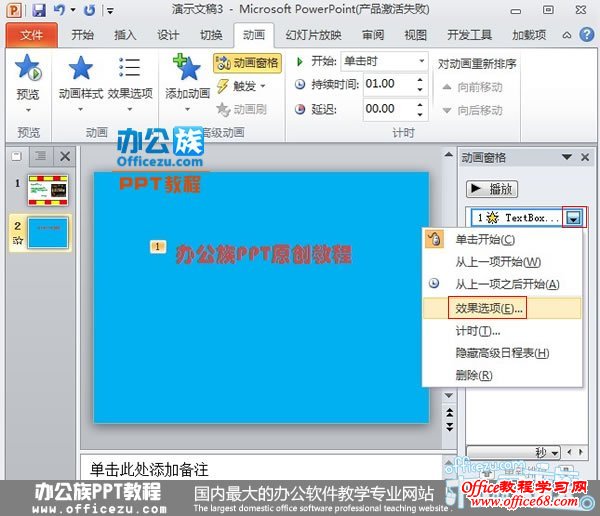Open the 秒 seconds zoom dropdown

pos(514,452)
